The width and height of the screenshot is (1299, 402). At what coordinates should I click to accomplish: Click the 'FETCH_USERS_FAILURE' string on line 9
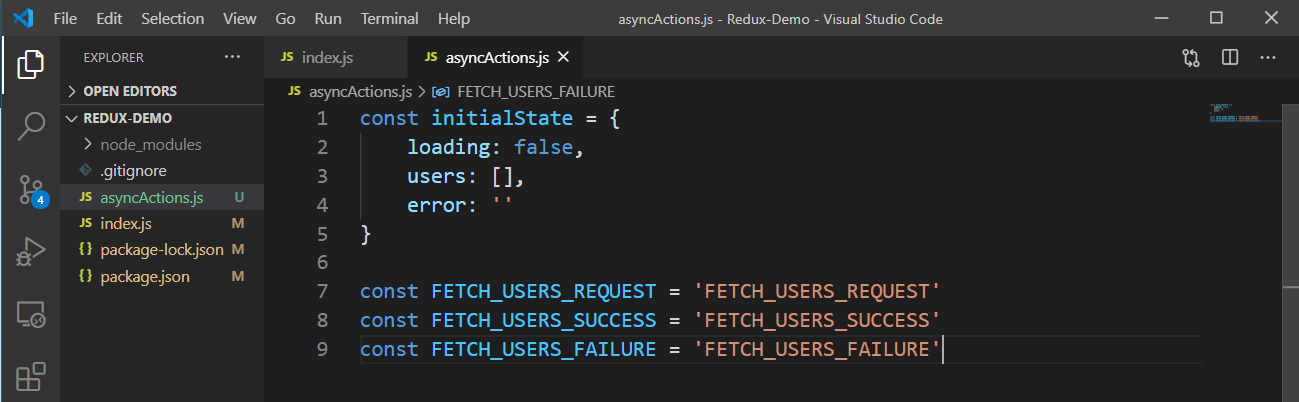[x=818, y=349]
